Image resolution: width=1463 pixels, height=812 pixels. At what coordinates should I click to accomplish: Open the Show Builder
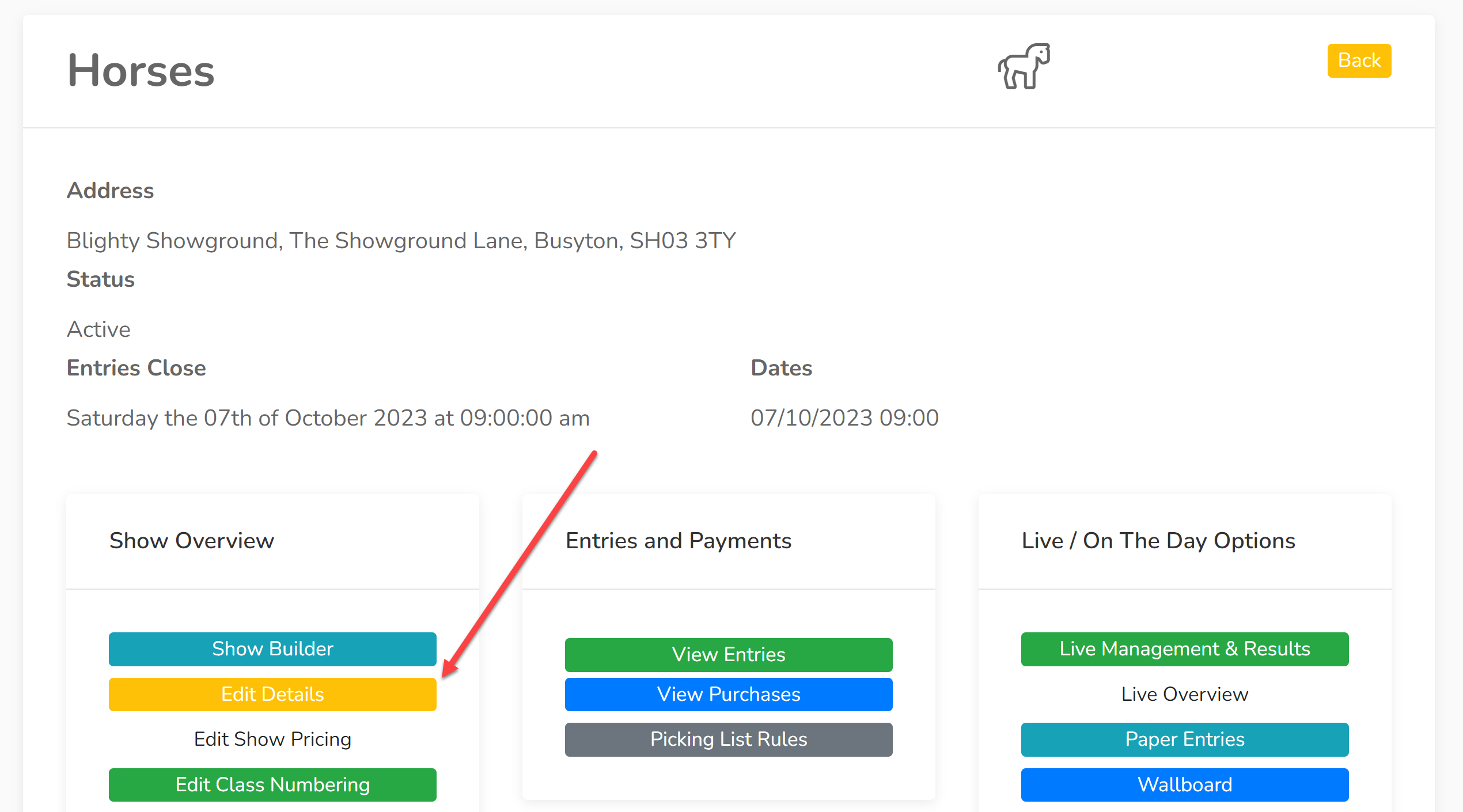[272, 649]
